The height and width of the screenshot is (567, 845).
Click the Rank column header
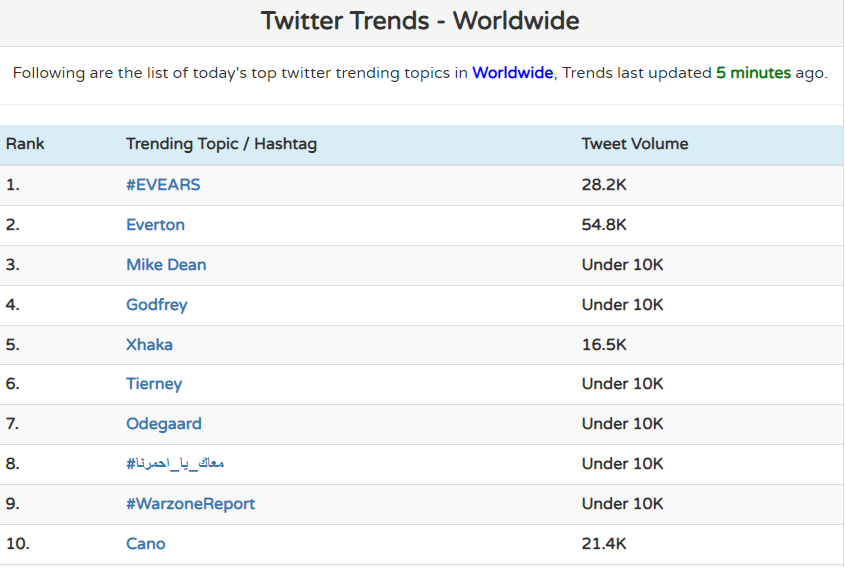click(25, 144)
